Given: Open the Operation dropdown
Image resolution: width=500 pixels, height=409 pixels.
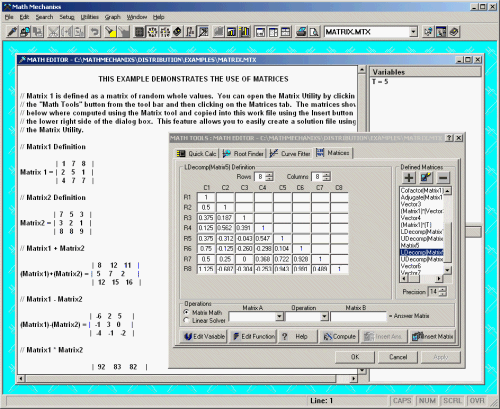Looking at the screenshot, I should pos(324,316).
